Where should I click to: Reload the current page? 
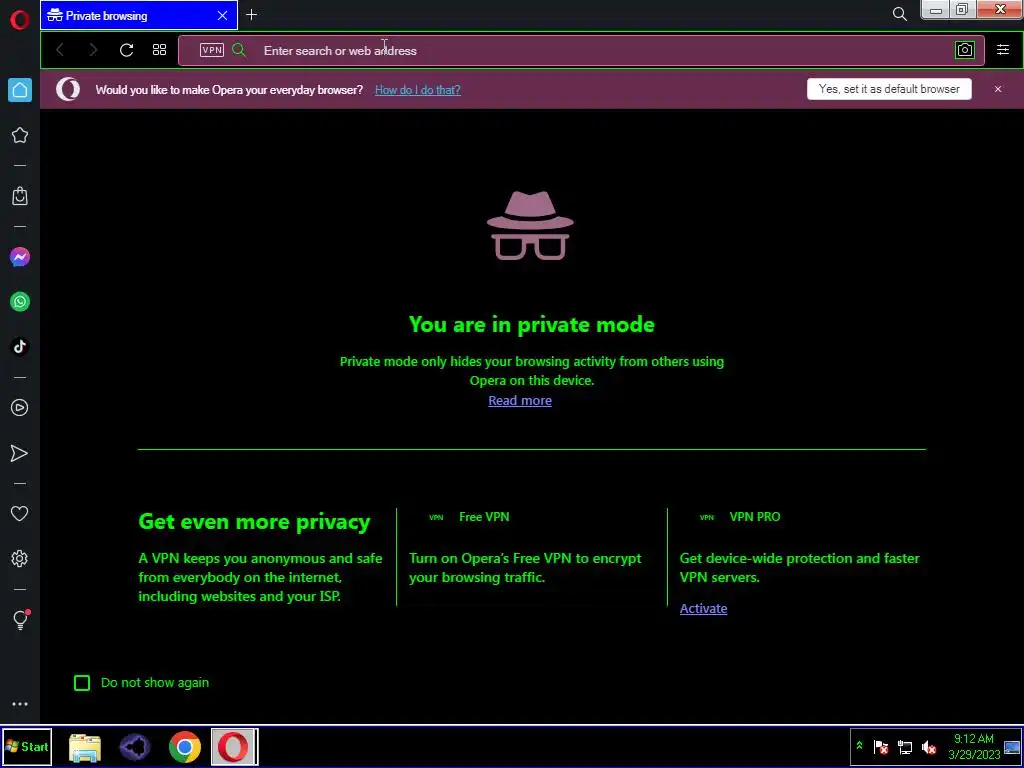click(x=127, y=50)
